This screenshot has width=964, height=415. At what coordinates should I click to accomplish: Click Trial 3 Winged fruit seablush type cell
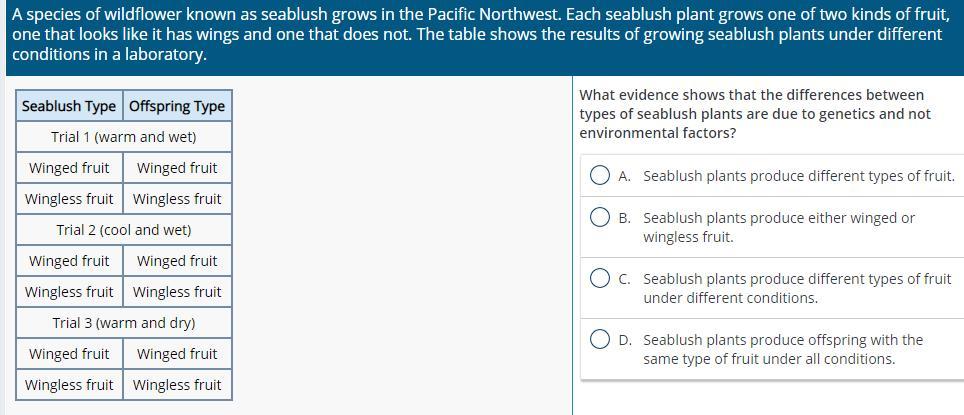pos(69,354)
